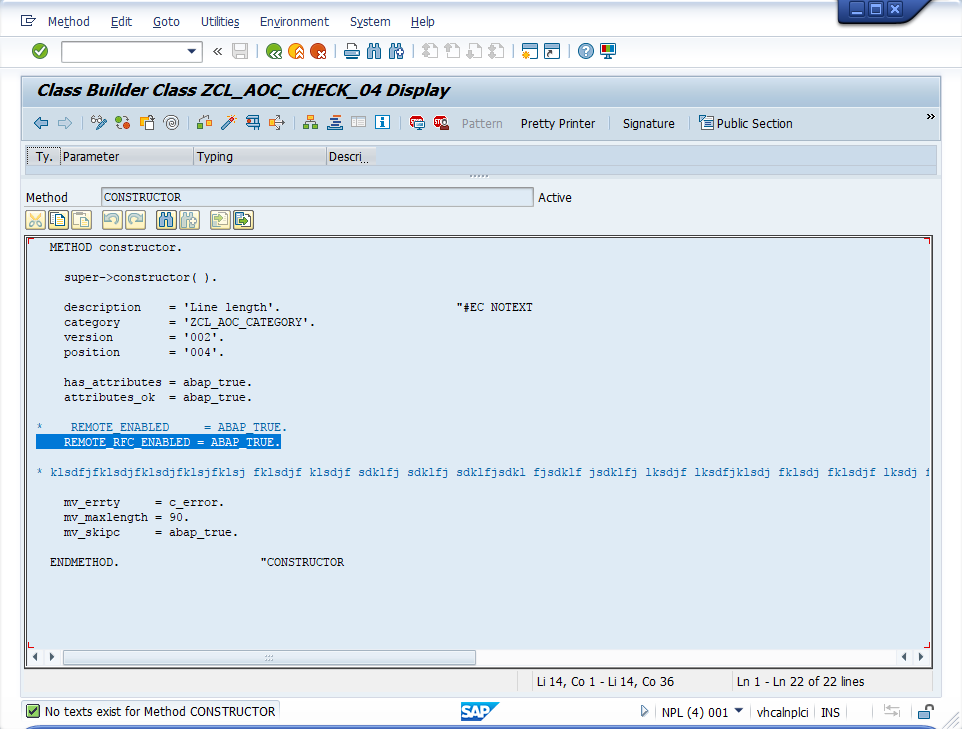Click the blue left arrow navigation icon
Viewport: 962px width, 729px height.
[x=41, y=123]
